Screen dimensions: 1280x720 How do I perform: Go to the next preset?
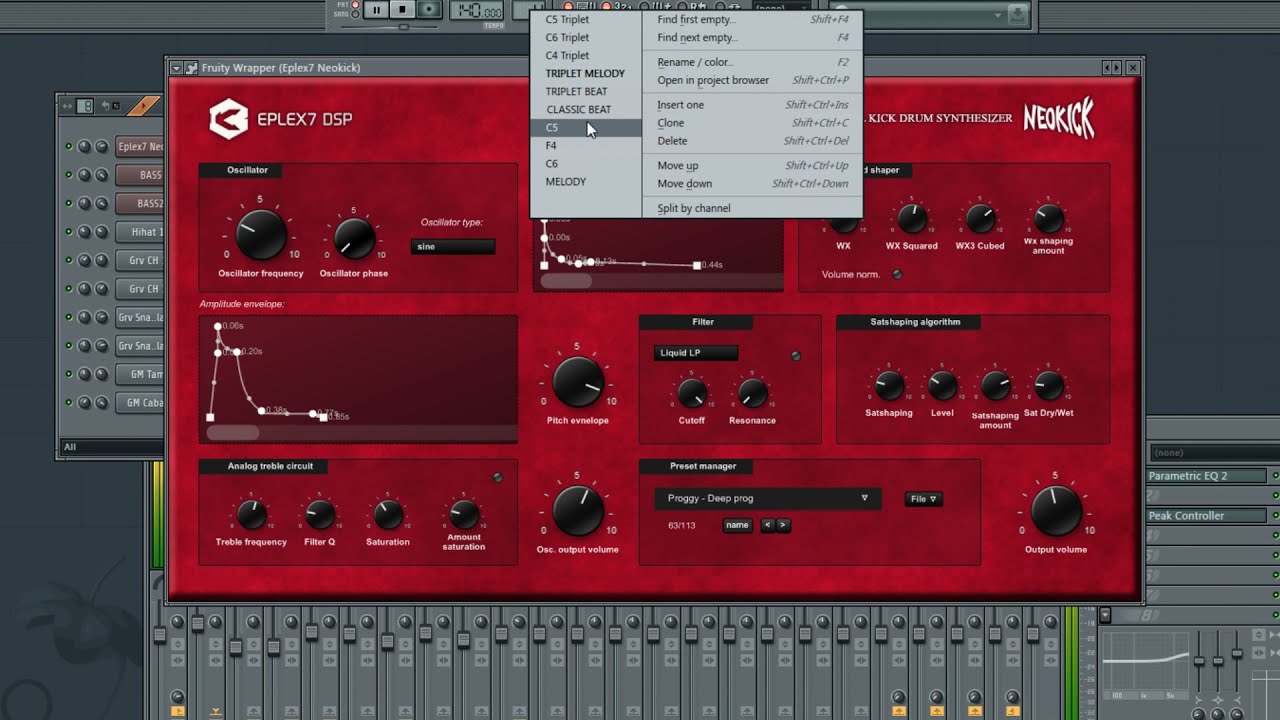coord(783,525)
